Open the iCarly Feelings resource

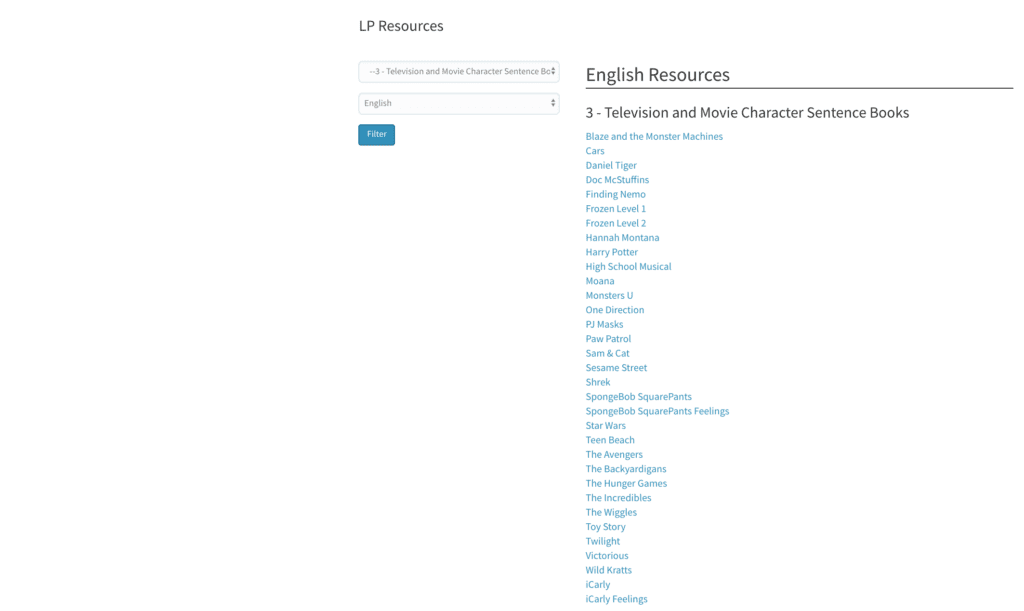pos(616,599)
